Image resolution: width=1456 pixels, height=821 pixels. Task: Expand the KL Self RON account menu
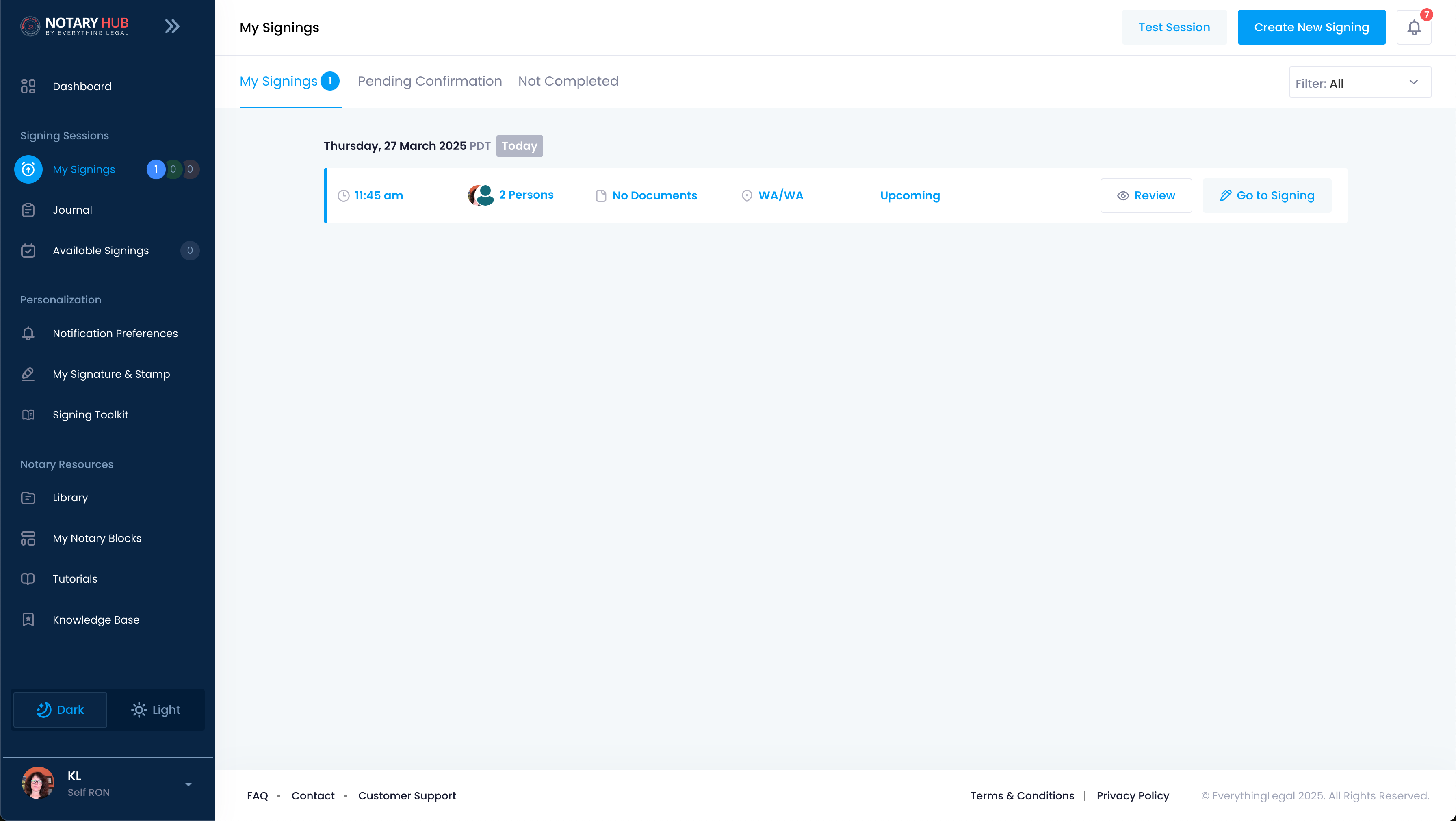pos(188,785)
